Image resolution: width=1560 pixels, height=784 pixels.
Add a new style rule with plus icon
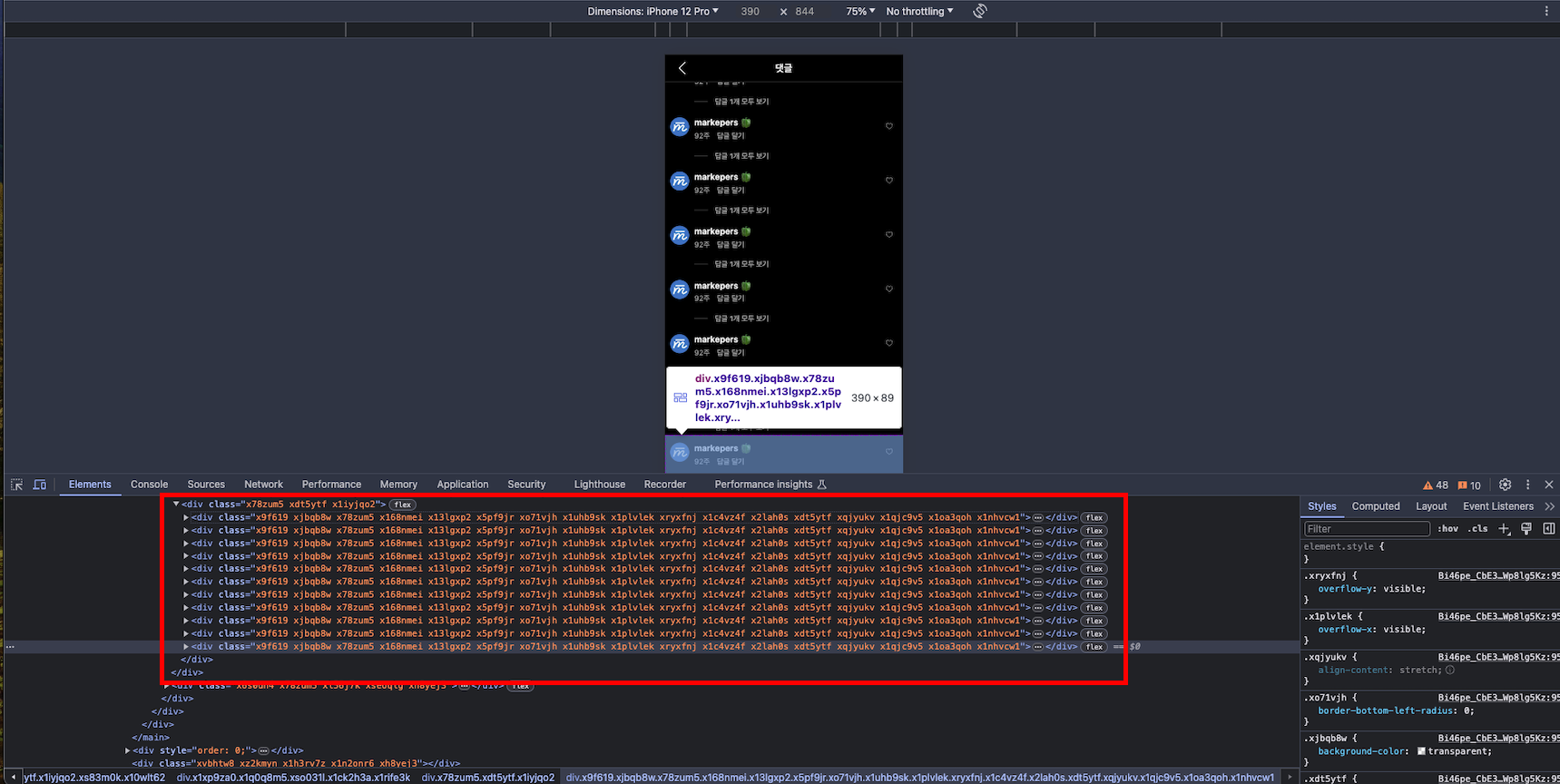1504,528
